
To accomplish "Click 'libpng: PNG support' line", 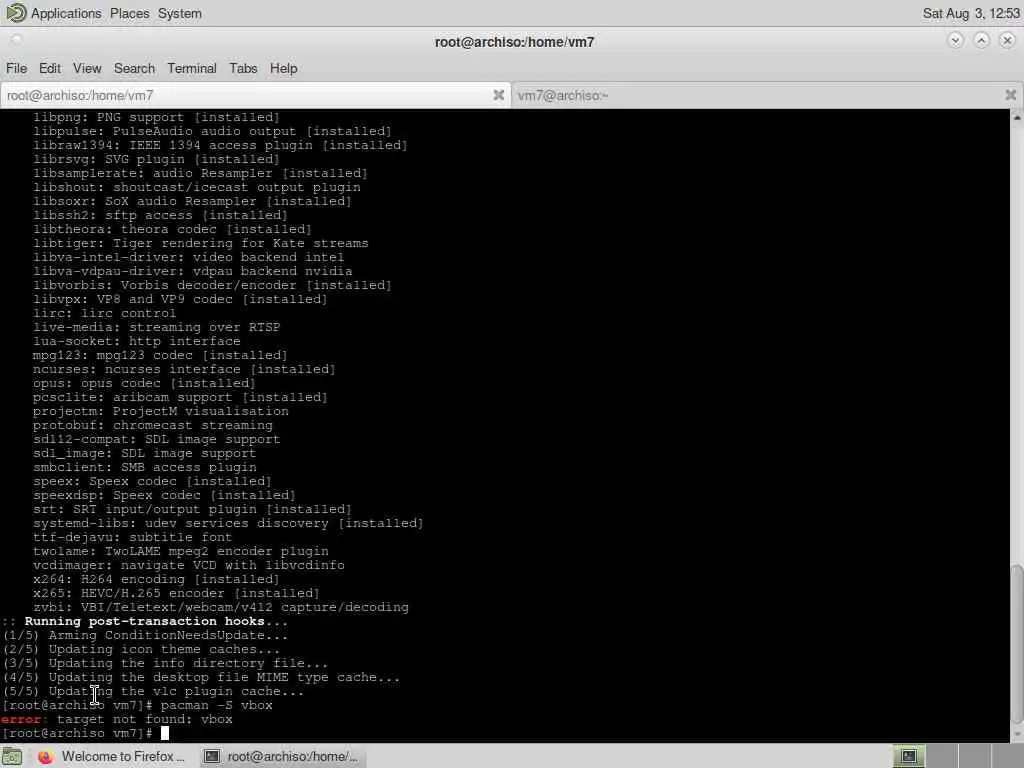I will point(156,117).
